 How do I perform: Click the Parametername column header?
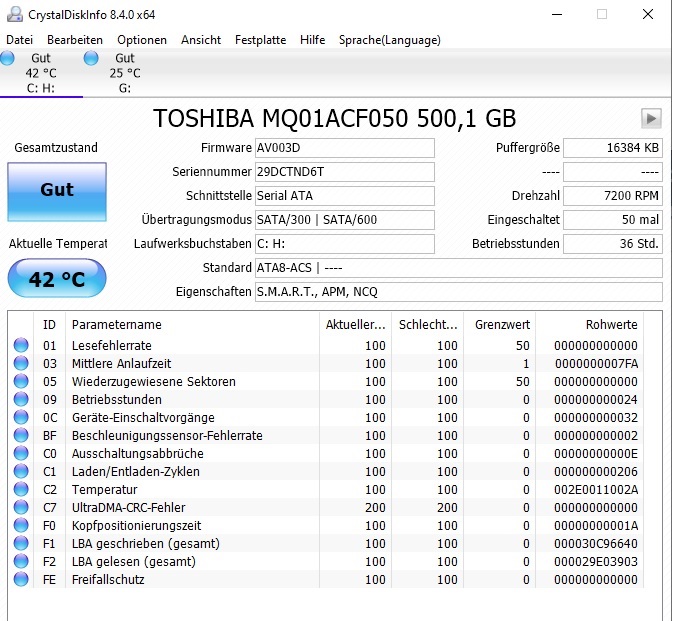[x=192, y=324]
